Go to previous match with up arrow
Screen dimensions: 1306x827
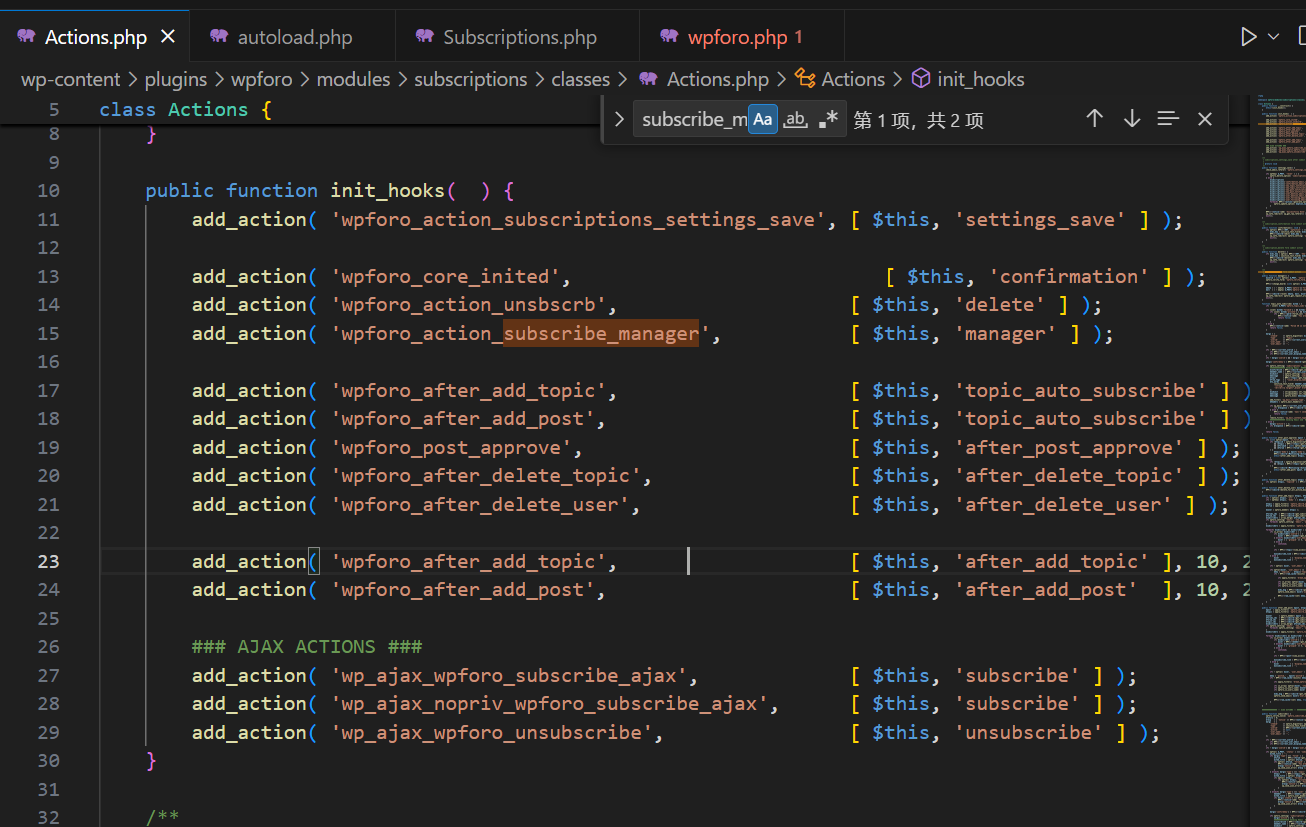(1094, 119)
